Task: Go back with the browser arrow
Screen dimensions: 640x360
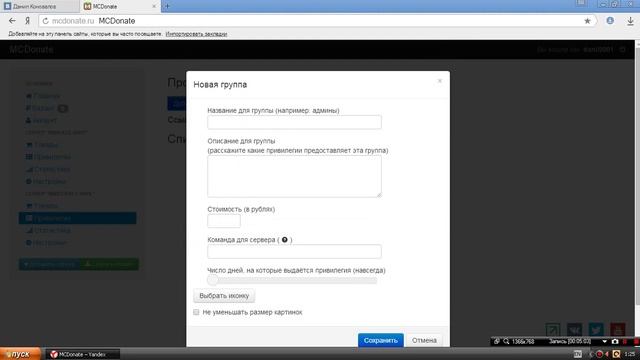Action: coord(12,21)
